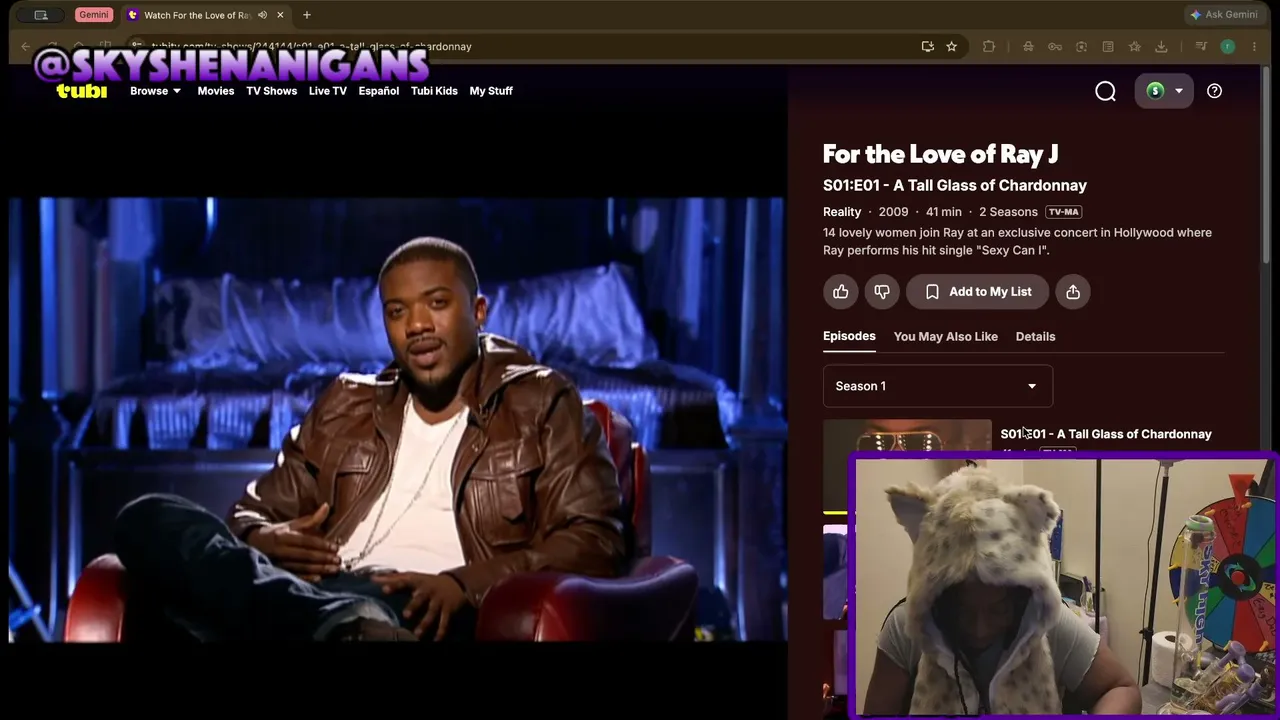This screenshot has width=1280, height=720.
Task: Click Add to My List button
Action: (x=977, y=292)
